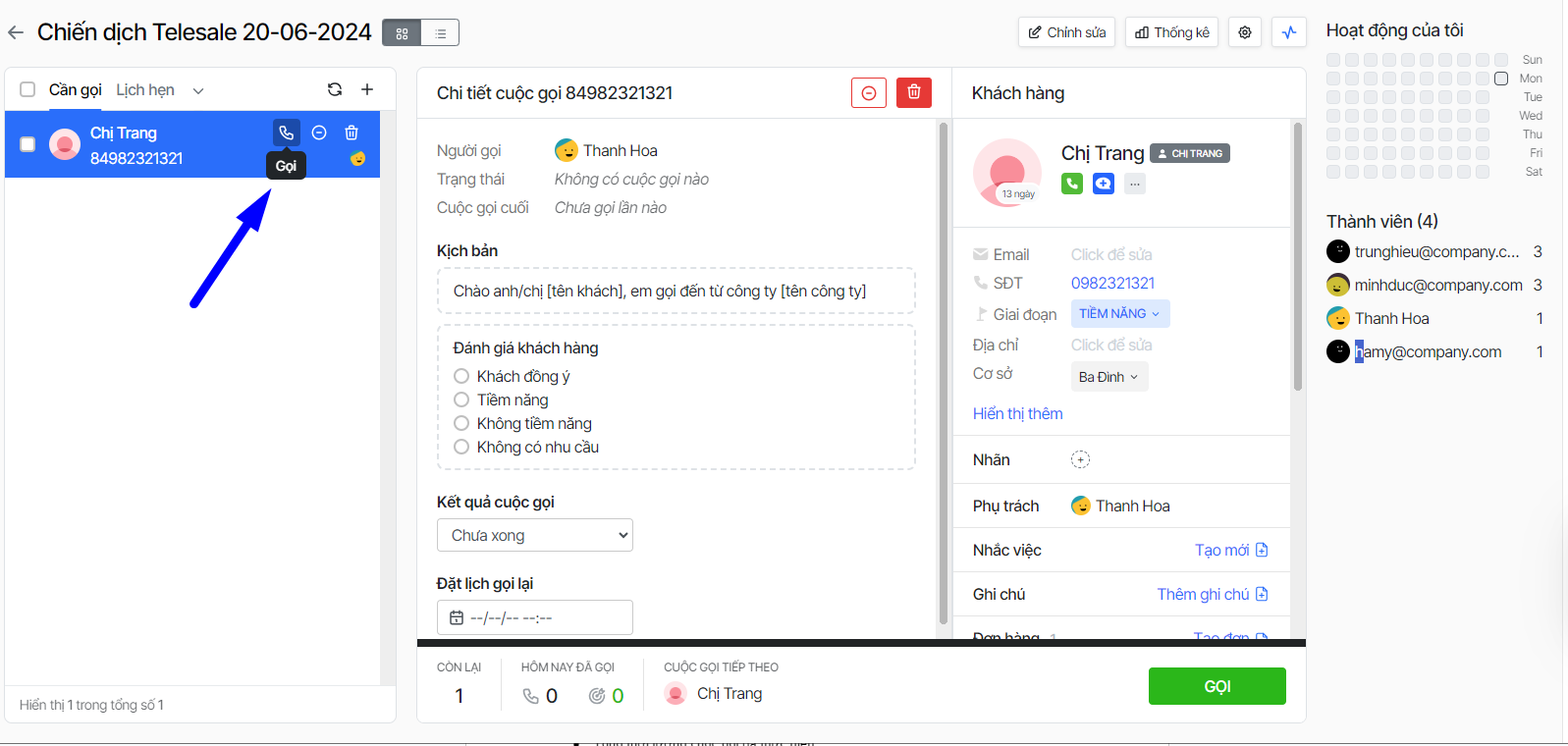Image resolution: width=1568 pixels, height=746 pixels.
Task: Expand the 'TIỀM NĂNG' stage dropdown
Action: (1119, 313)
